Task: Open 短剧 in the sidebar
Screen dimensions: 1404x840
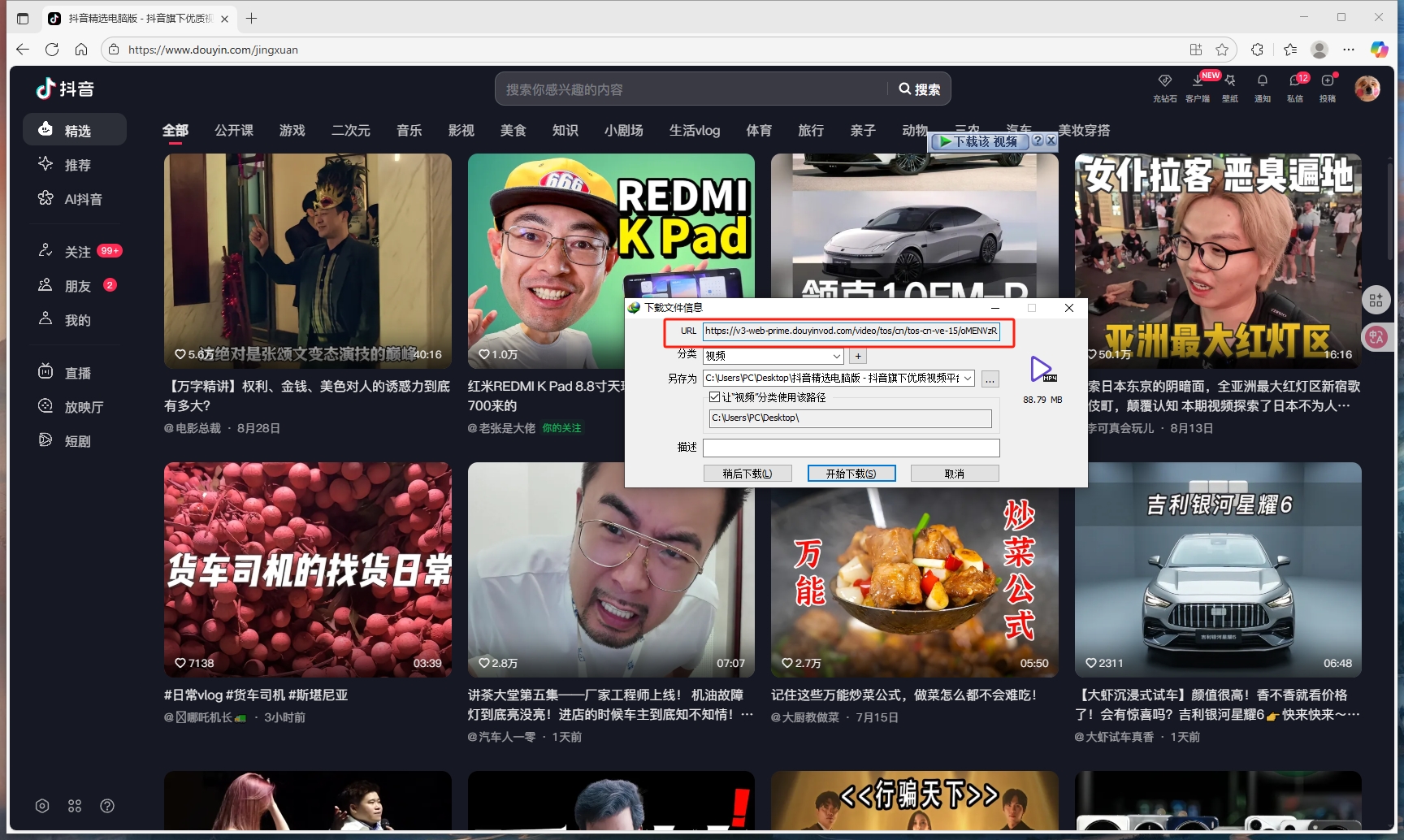Action: point(75,441)
